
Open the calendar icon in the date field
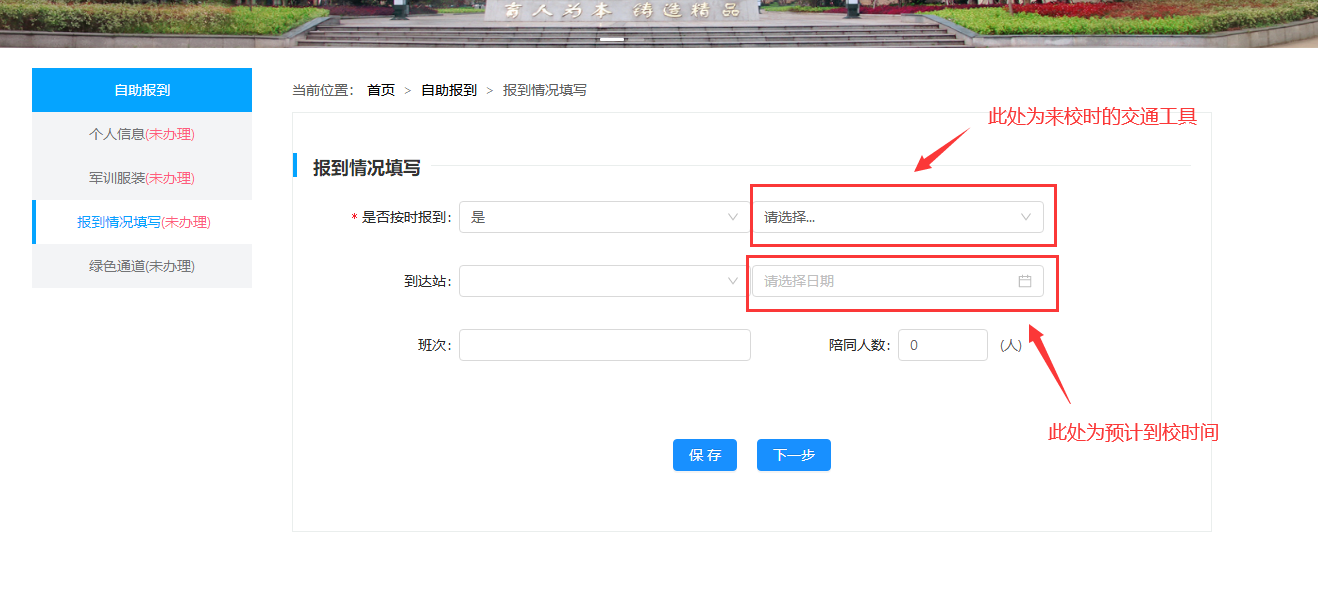click(1024, 281)
